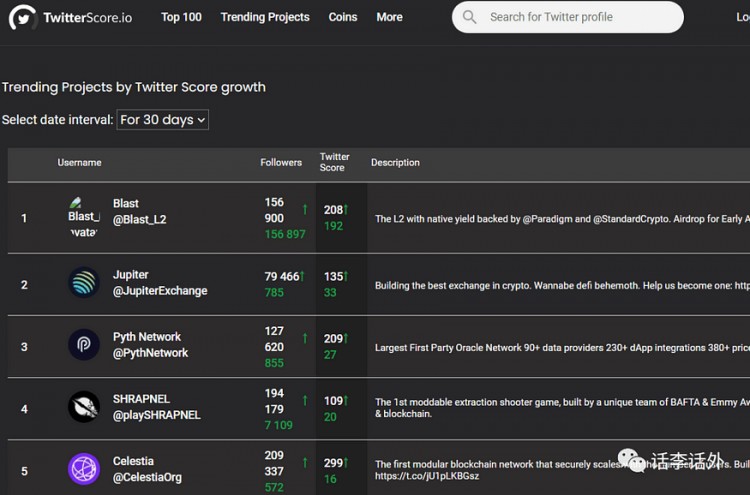750x495 pixels.
Task: Open the @playSHRAPNEL profile link
Action: click(157, 415)
